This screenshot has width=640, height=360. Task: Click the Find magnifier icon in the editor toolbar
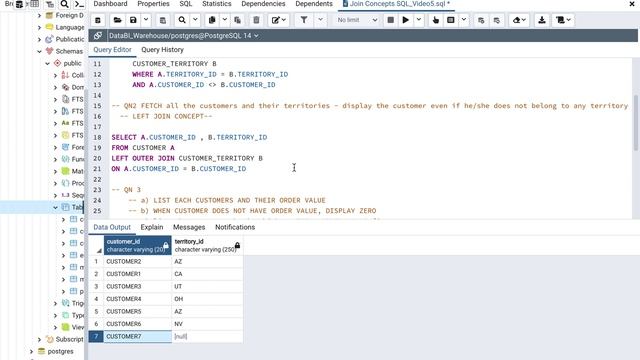click(182, 20)
